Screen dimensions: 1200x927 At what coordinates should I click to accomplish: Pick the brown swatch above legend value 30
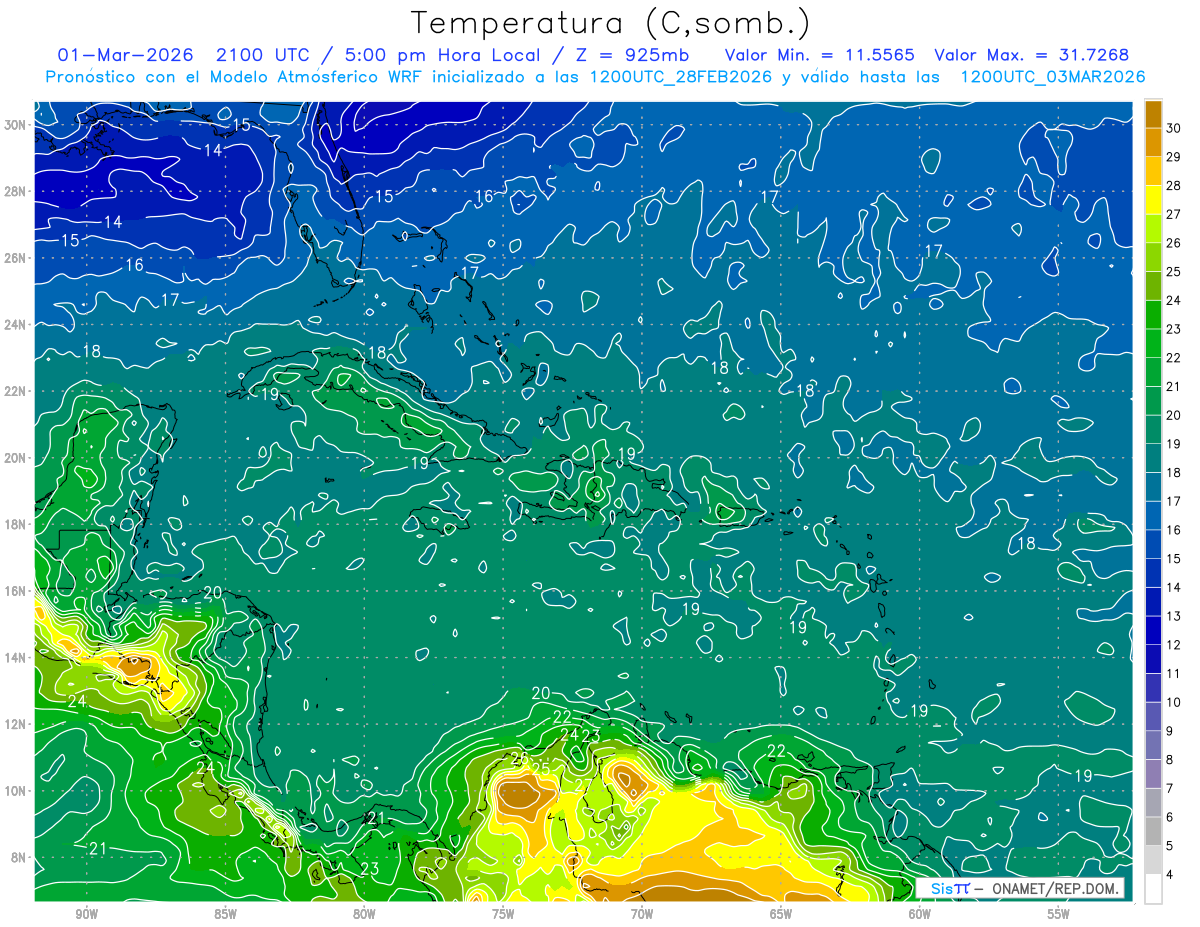1153,114
